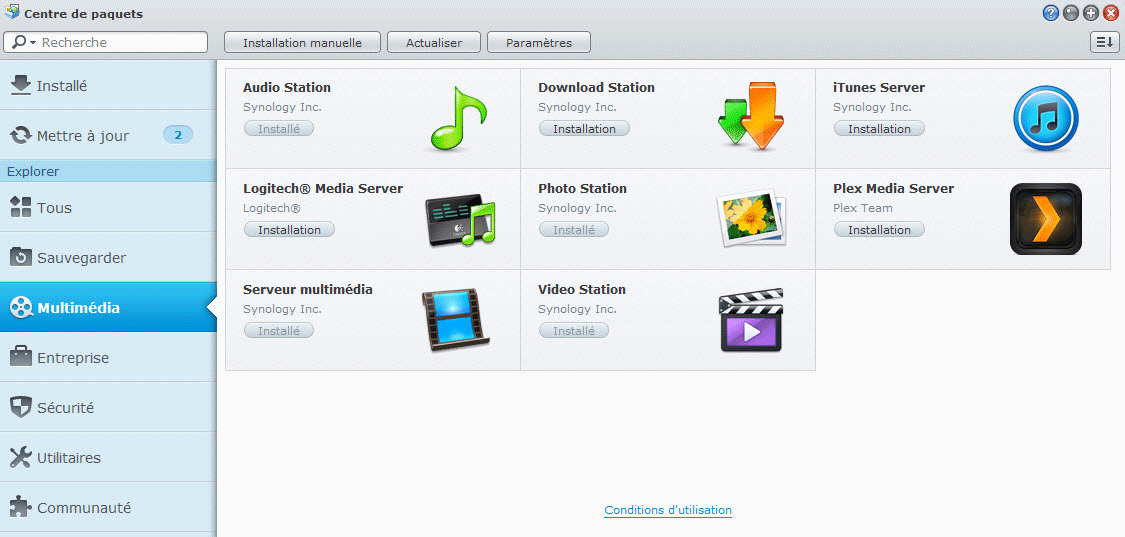Select Sécurité category
This screenshot has height=537, width=1125.
click(x=108, y=407)
